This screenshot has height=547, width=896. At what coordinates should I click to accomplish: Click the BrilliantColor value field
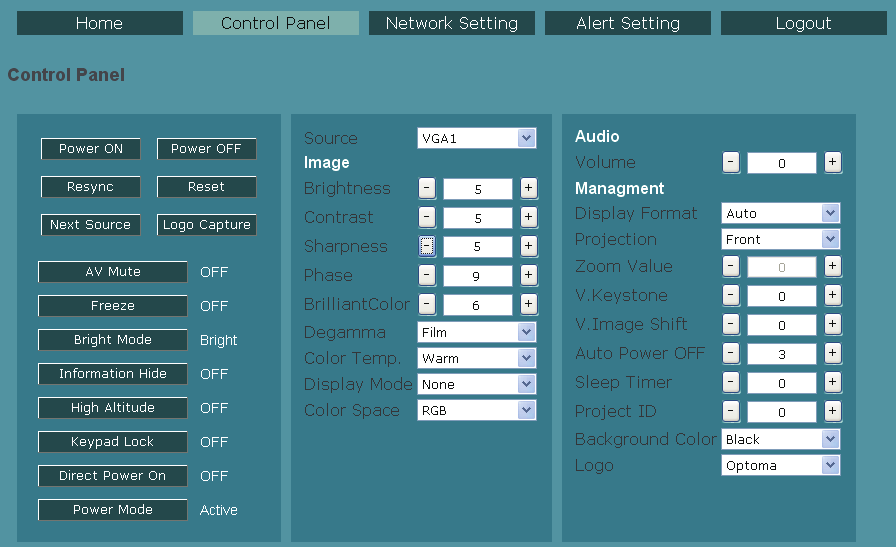[x=478, y=305]
